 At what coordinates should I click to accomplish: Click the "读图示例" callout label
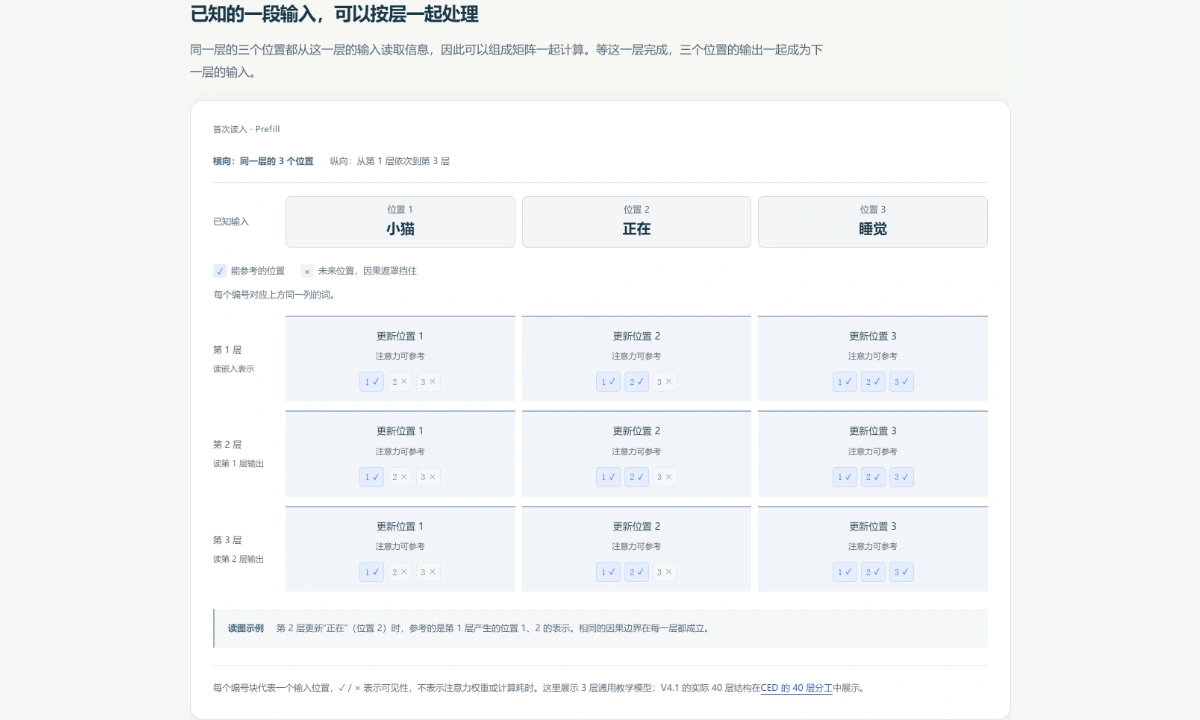coord(246,629)
